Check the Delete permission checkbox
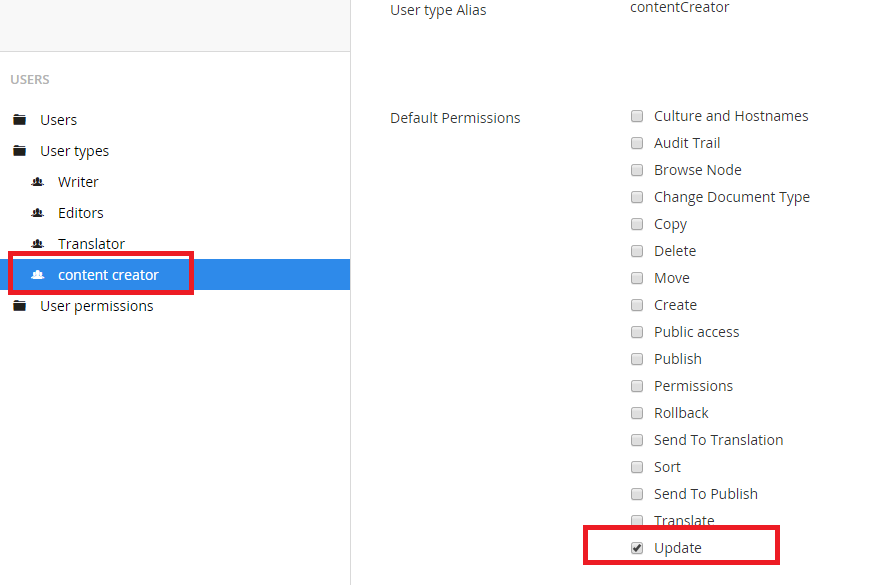The image size is (879, 585). coord(637,251)
